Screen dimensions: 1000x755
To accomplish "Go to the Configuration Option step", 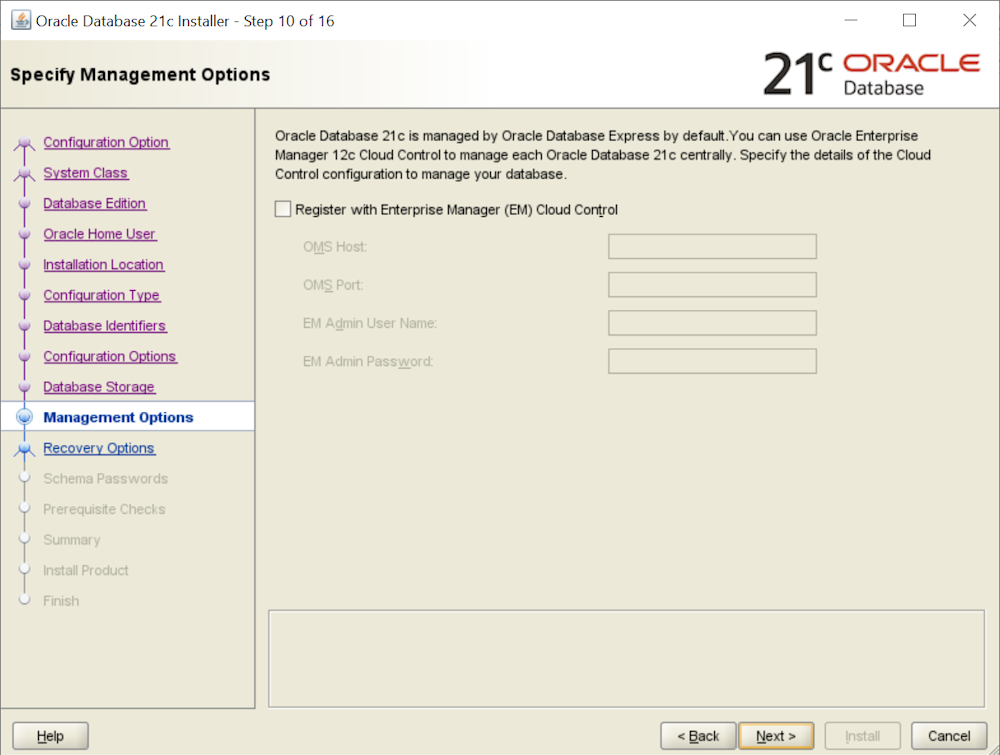I will coord(106,143).
